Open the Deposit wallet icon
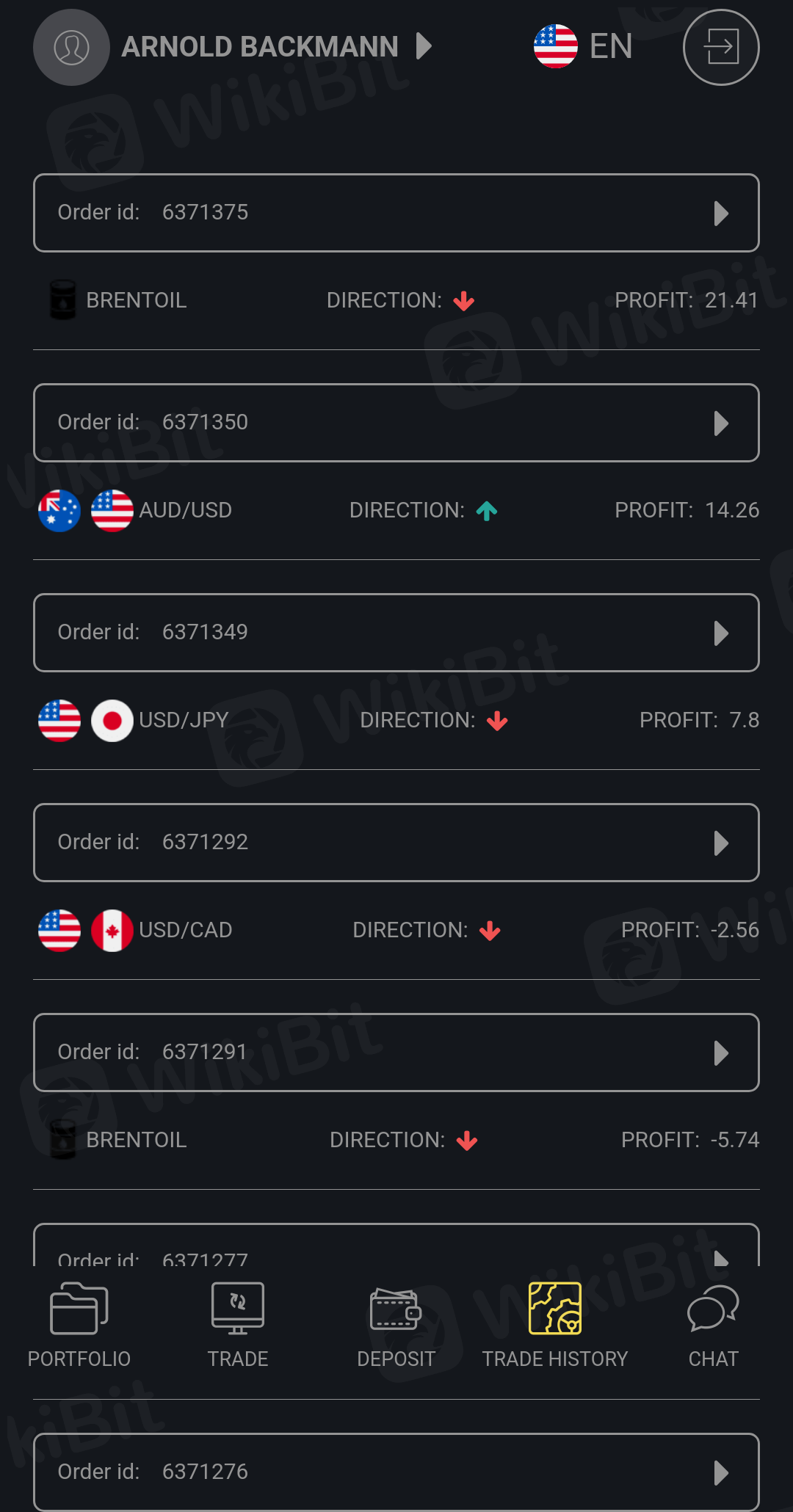Image resolution: width=793 pixels, height=1512 pixels. point(396,1309)
